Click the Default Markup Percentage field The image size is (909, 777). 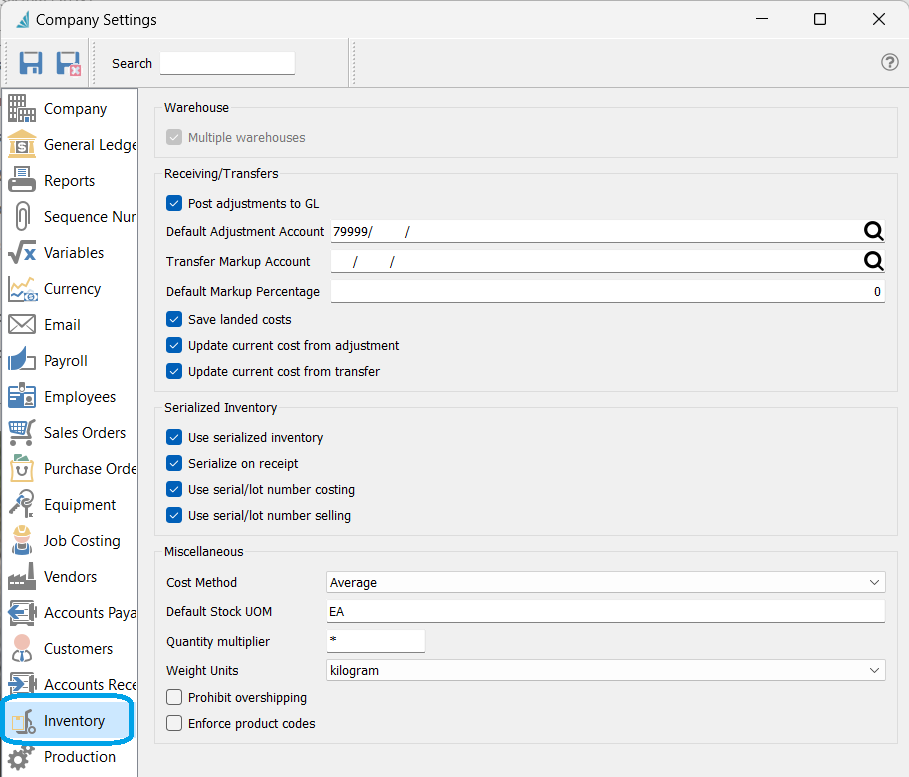pos(608,292)
